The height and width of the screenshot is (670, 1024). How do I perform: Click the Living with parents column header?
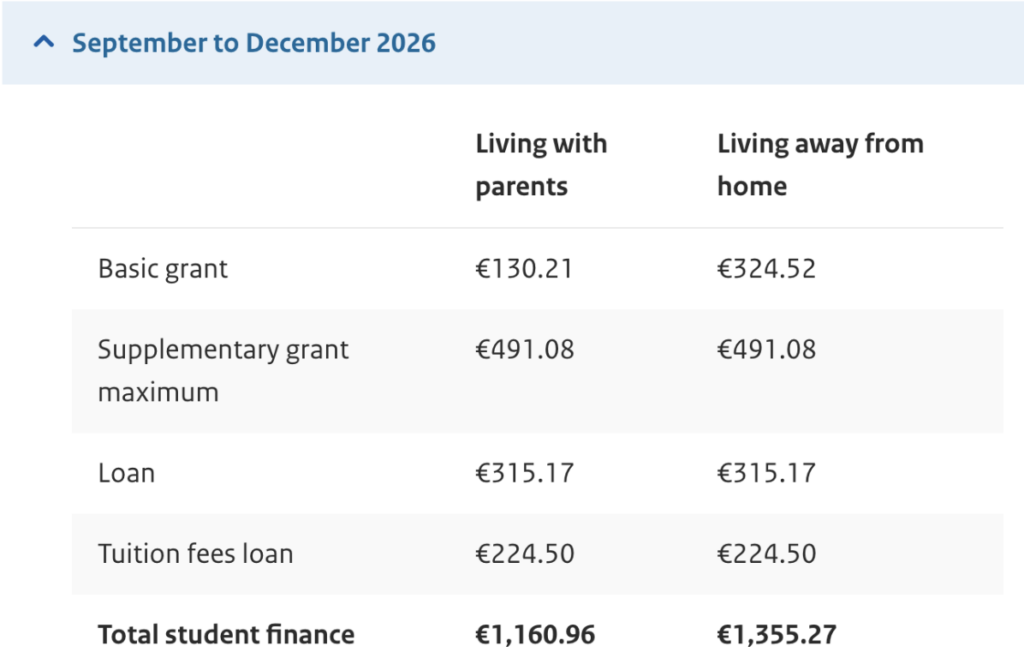pos(541,165)
